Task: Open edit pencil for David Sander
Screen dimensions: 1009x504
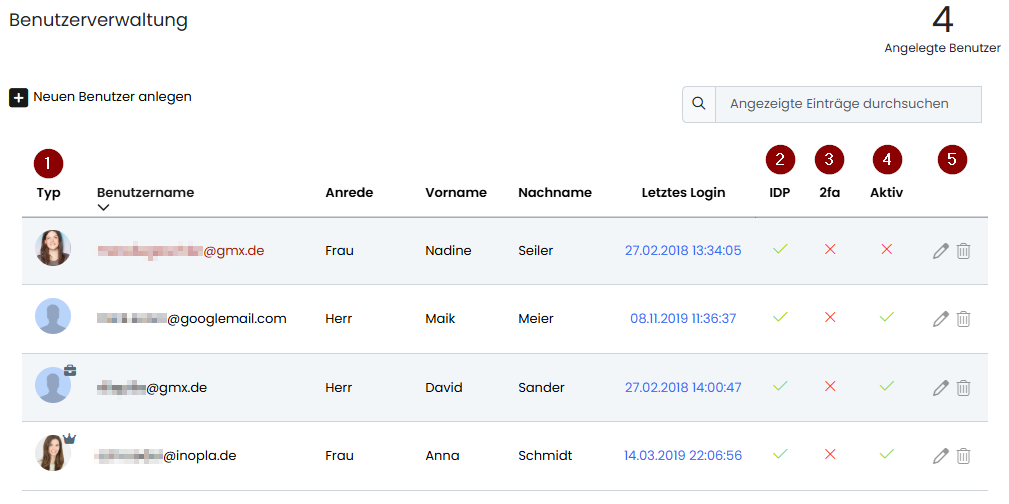Action: pyautogui.click(x=940, y=388)
